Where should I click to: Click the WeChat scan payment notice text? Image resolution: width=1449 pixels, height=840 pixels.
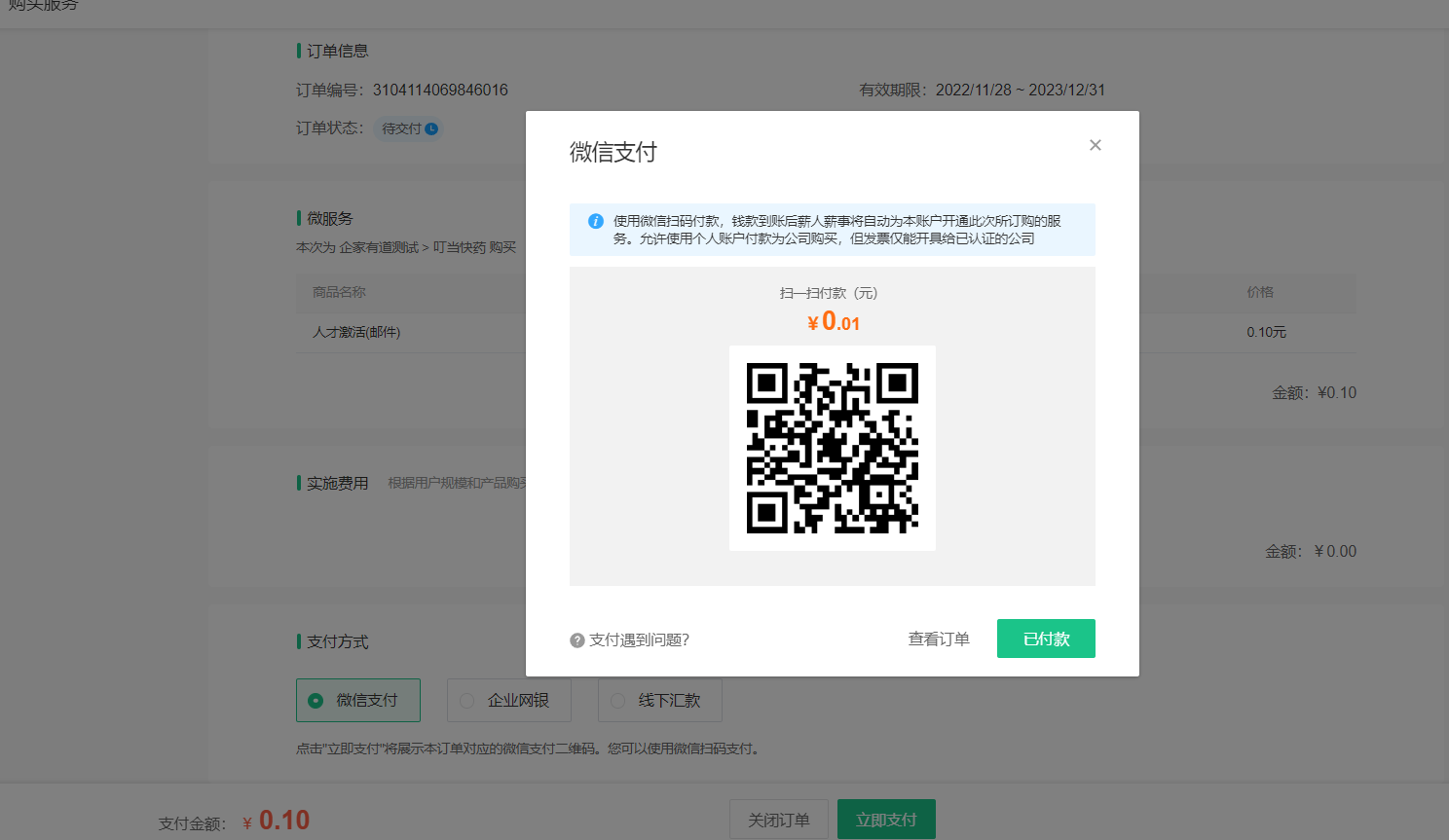pyautogui.click(x=837, y=230)
